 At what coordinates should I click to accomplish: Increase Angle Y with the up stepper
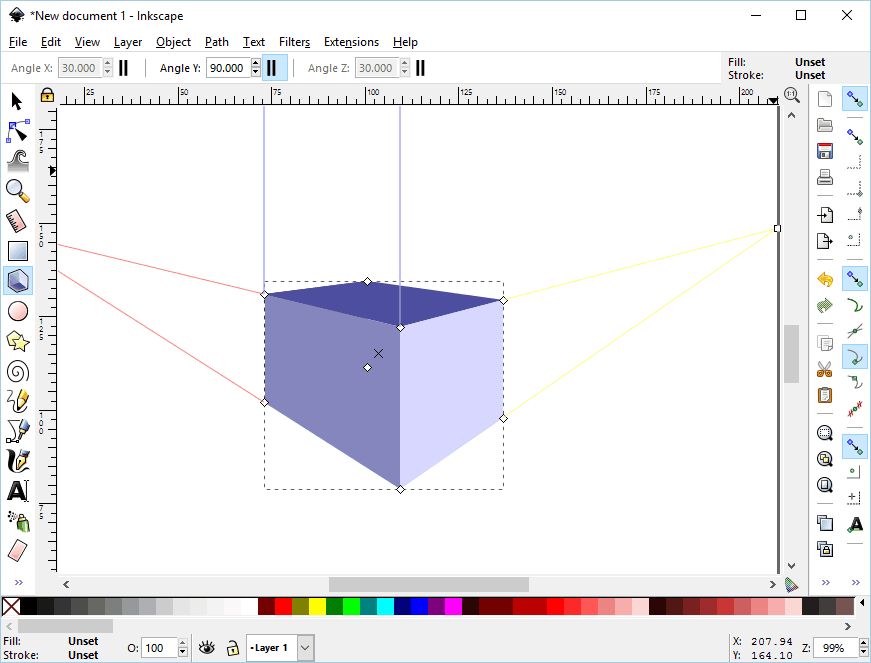(256, 62)
